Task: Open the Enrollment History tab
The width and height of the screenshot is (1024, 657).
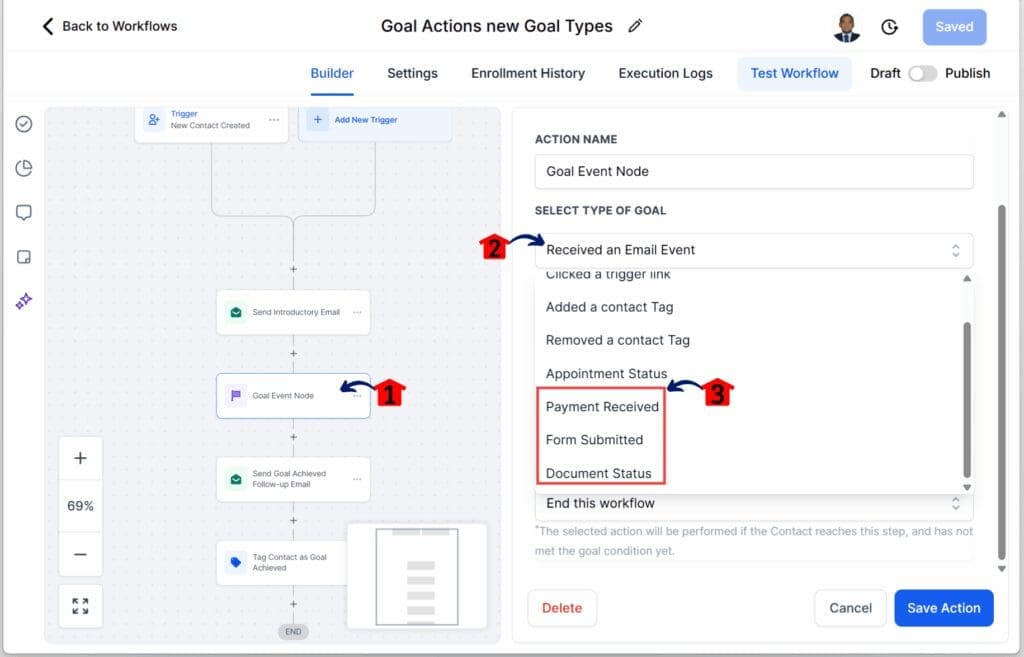Action: pos(528,73)
